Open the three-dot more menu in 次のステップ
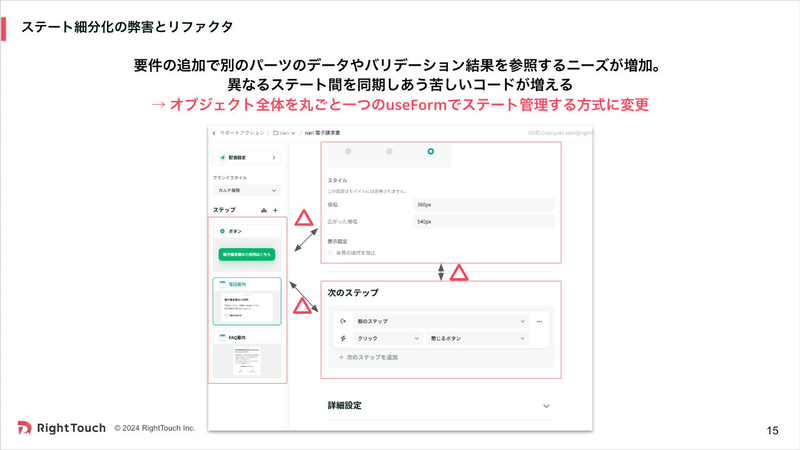This screenshot has height=450, width=800. click(x=539, y=321)
